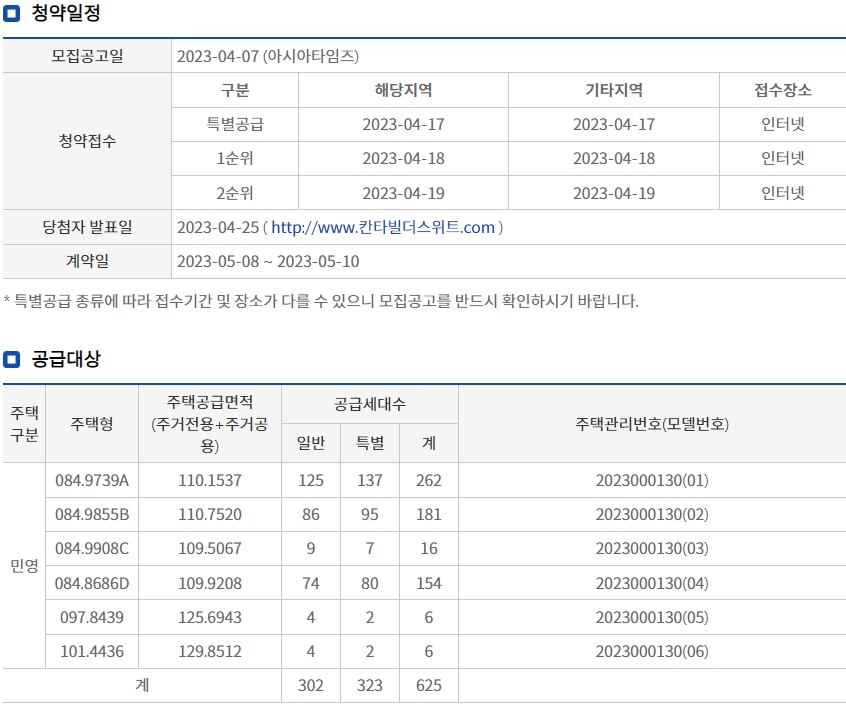
Task: Click the 1순위 row label
Action: [235, 158]
